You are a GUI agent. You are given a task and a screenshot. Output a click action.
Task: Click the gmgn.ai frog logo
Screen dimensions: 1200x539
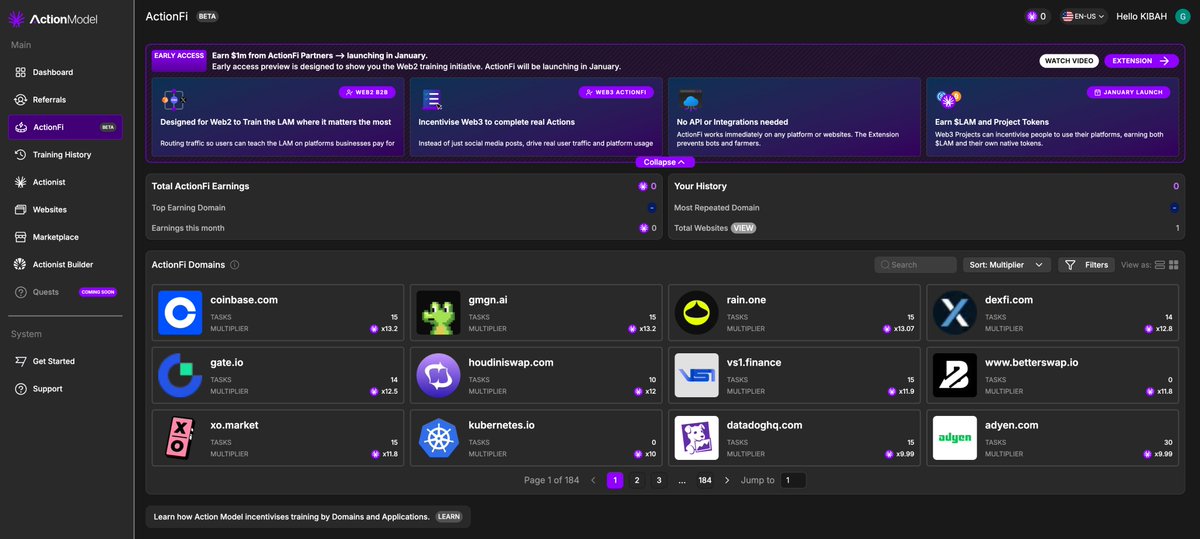(438, 313)
